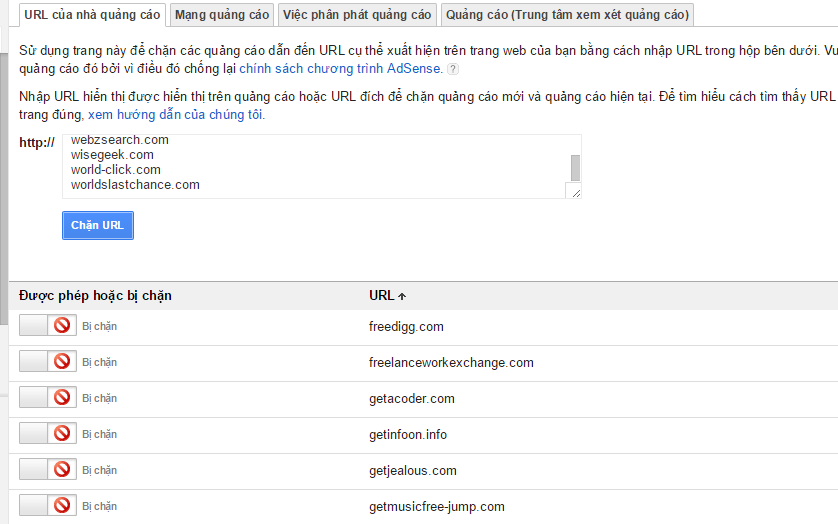
Task: Click the 'Bị chặn' label for getjealous.com
Action: click(x=99, y=471)
